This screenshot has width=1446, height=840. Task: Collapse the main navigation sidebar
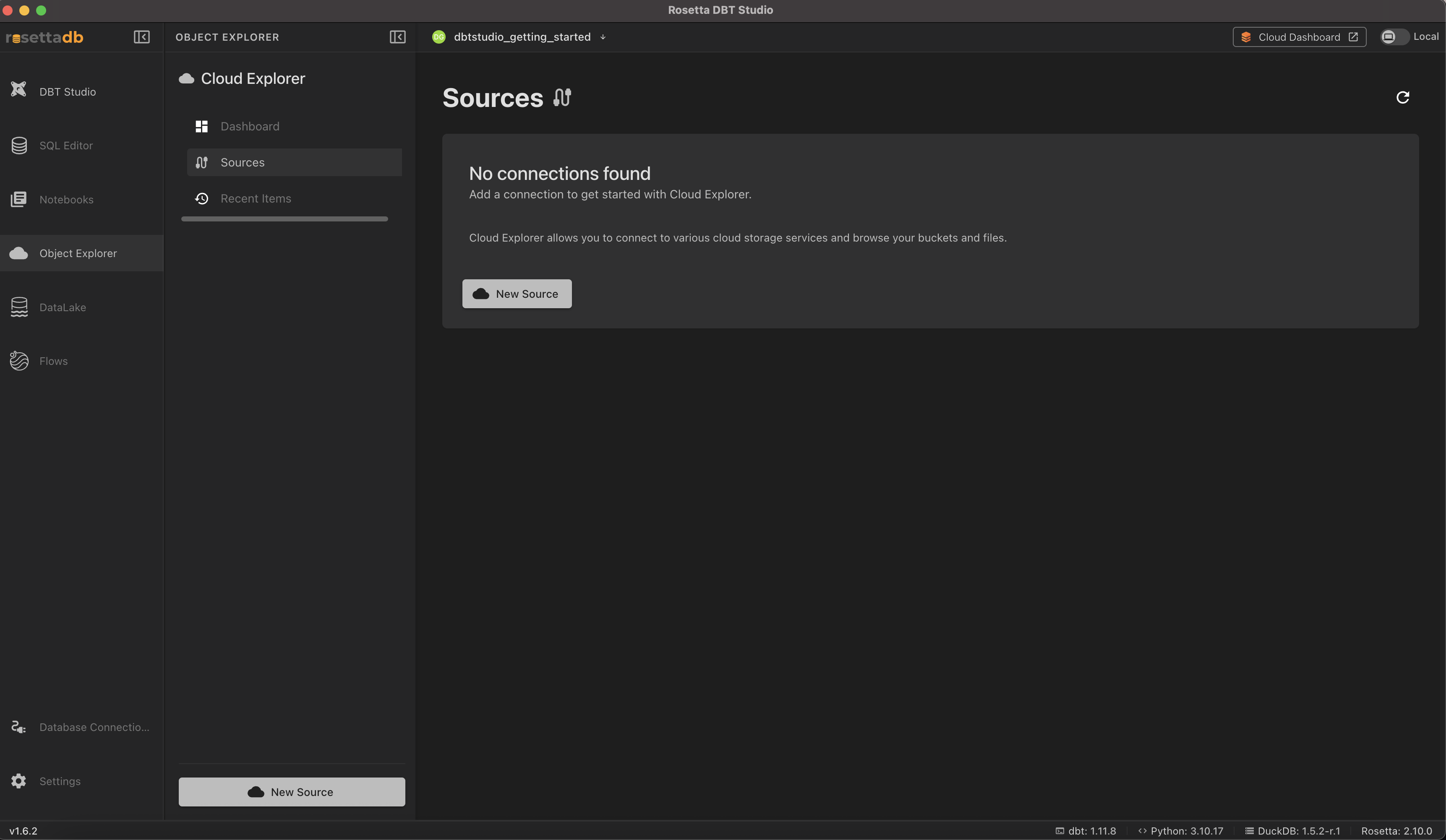[142, 37]
